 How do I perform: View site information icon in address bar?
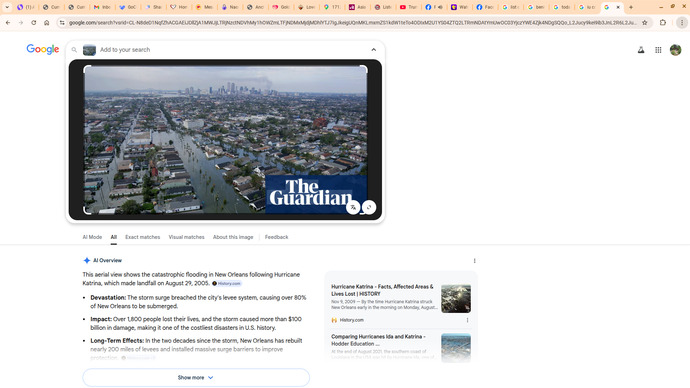click(62, 22)
